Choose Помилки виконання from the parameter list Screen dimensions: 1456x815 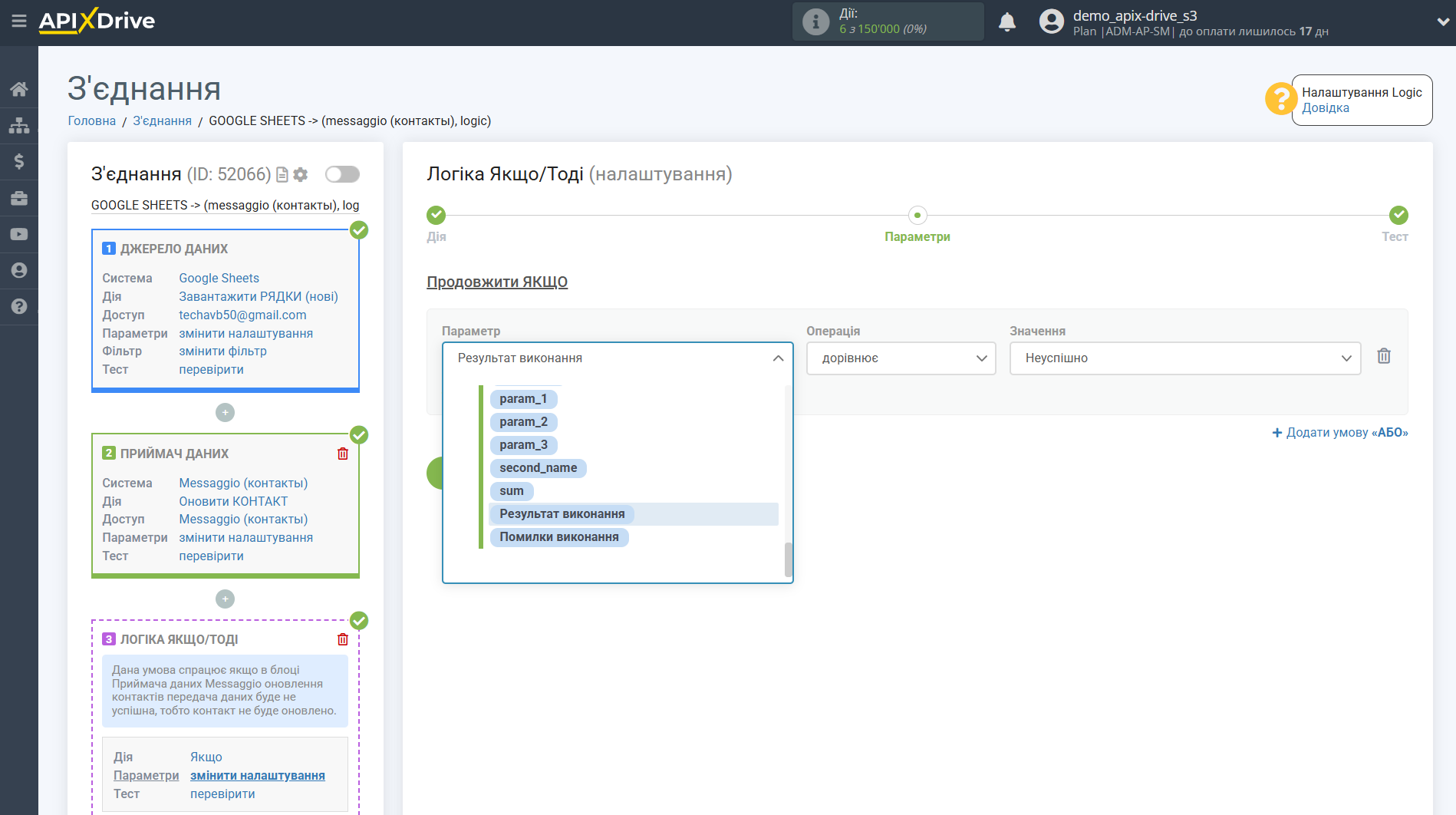(x=558, y=537)
